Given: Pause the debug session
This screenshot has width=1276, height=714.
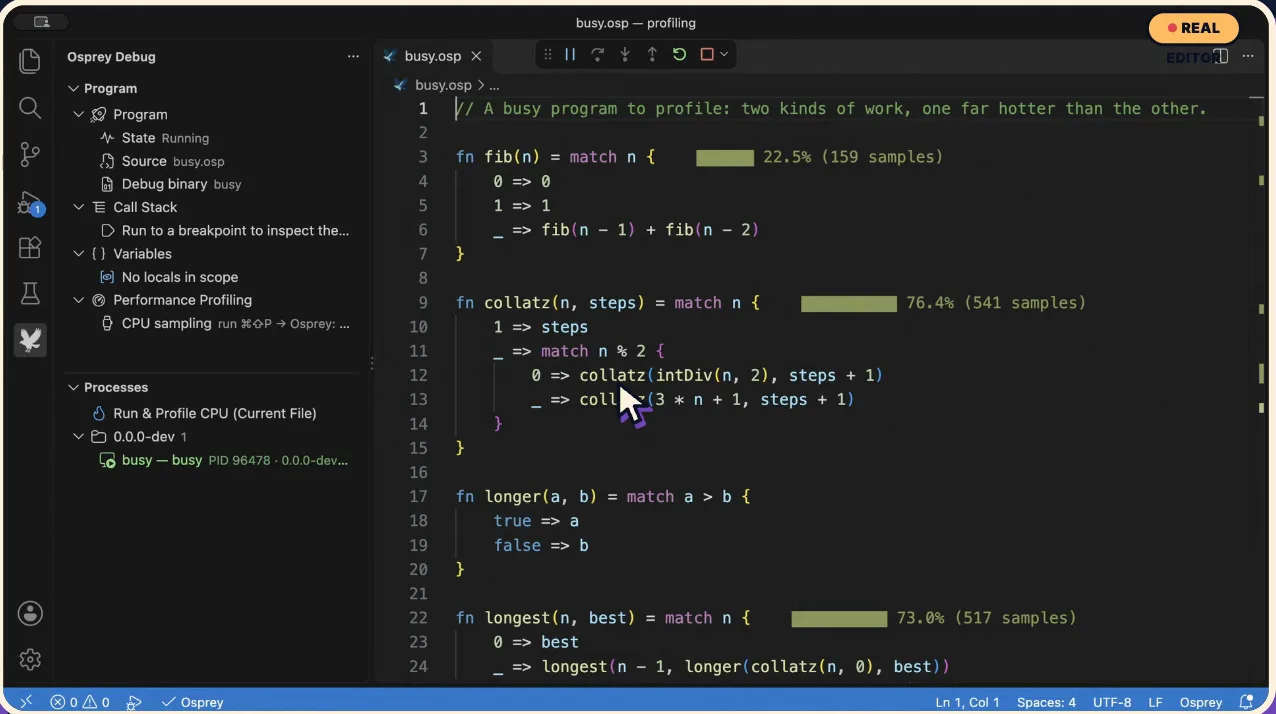Looking at the screenshot, I should tap(570, 55).
